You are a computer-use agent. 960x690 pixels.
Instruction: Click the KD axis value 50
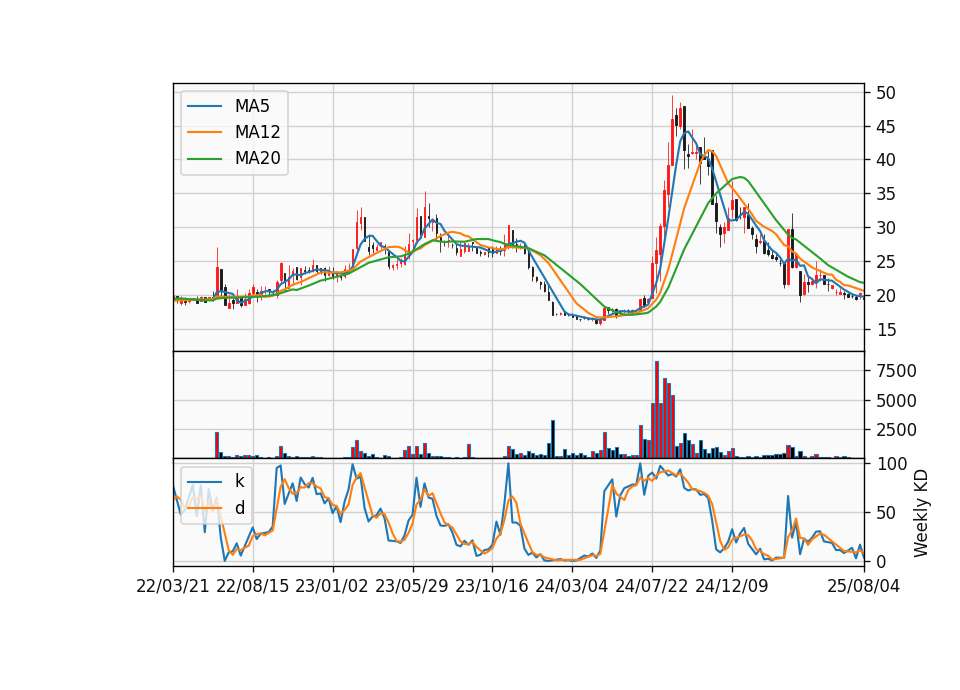click(x=886, y=513)
